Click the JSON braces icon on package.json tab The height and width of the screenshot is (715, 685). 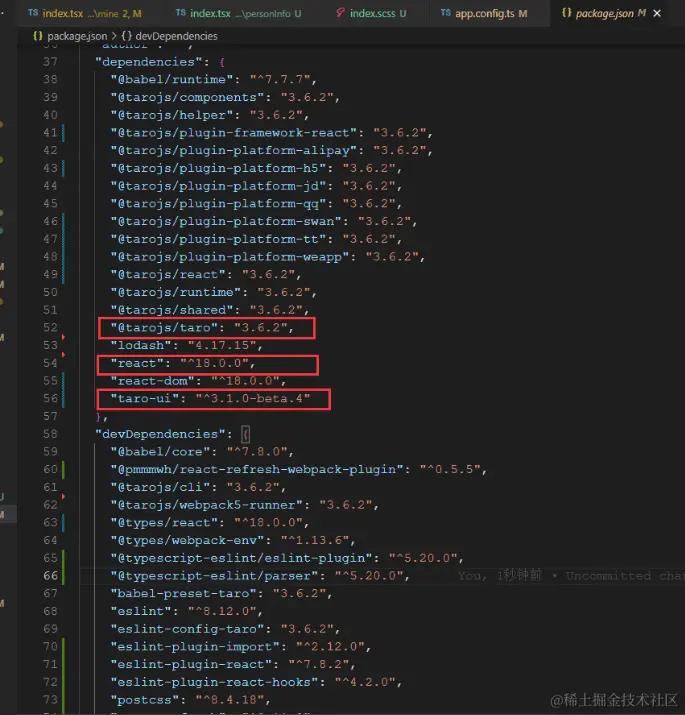[x=566, y=13]
